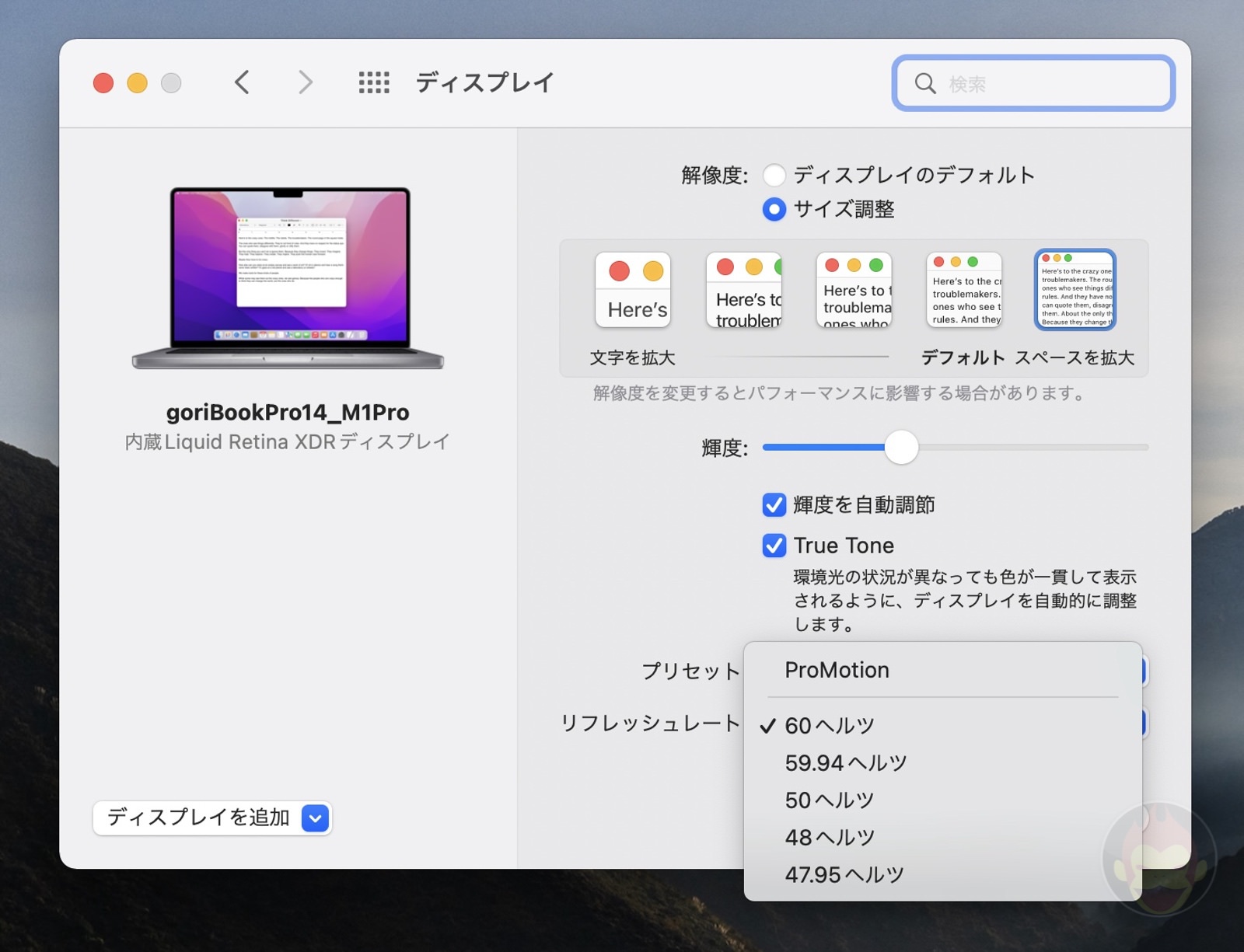Screen dimensions: 1244x952
Task: Select ProMotion refresh rate
Action: [x=836, y=670]
